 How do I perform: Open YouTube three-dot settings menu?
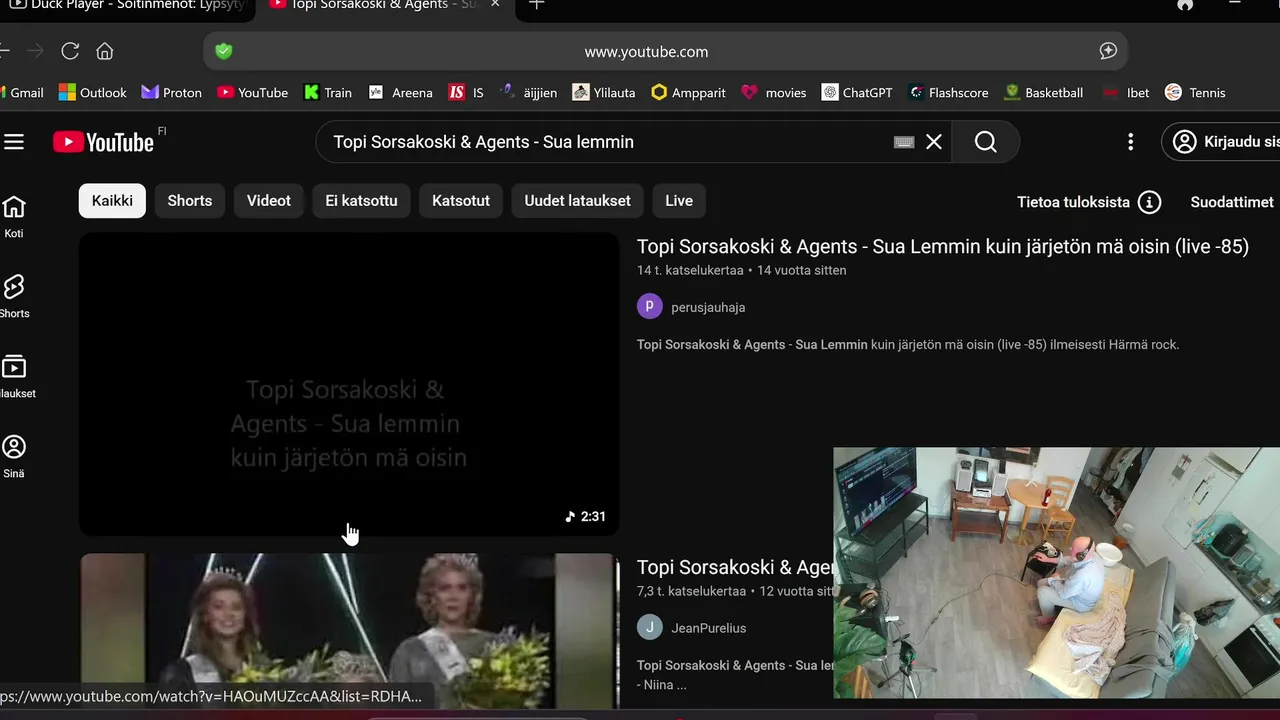pyautogui.click(x=1131, y=142)
